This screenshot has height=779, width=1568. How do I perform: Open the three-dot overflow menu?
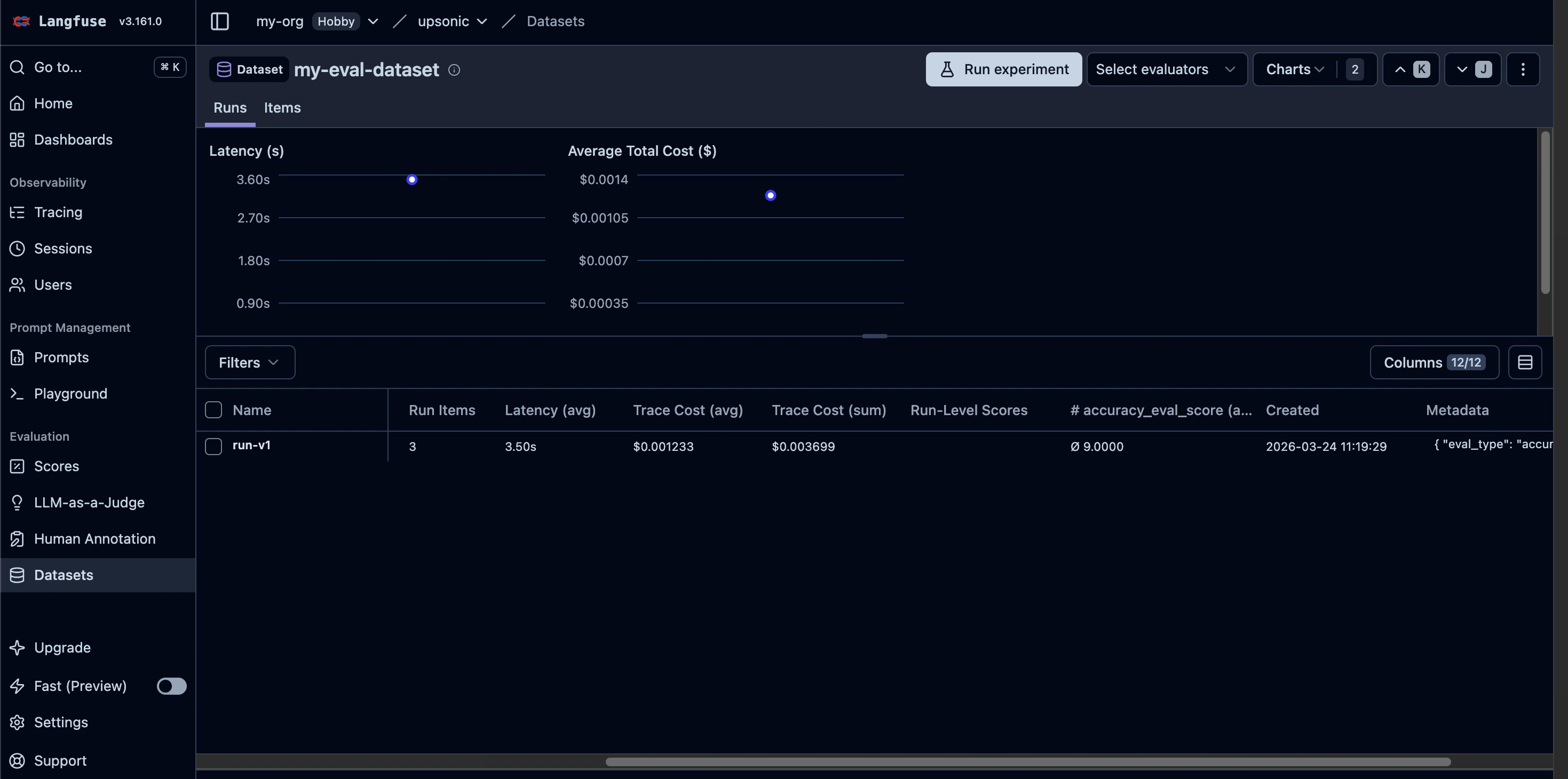(x=1523, y=69)
